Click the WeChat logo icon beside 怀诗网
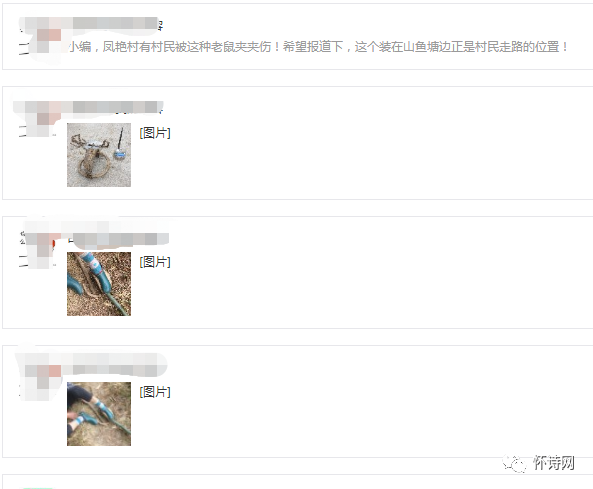The image size is (593, 489). pos(514,463)
